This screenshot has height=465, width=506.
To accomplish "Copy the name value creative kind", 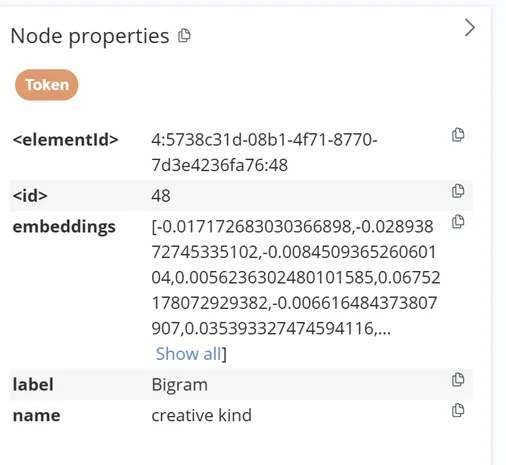I will pyautogui.click(x=458, y=410).
